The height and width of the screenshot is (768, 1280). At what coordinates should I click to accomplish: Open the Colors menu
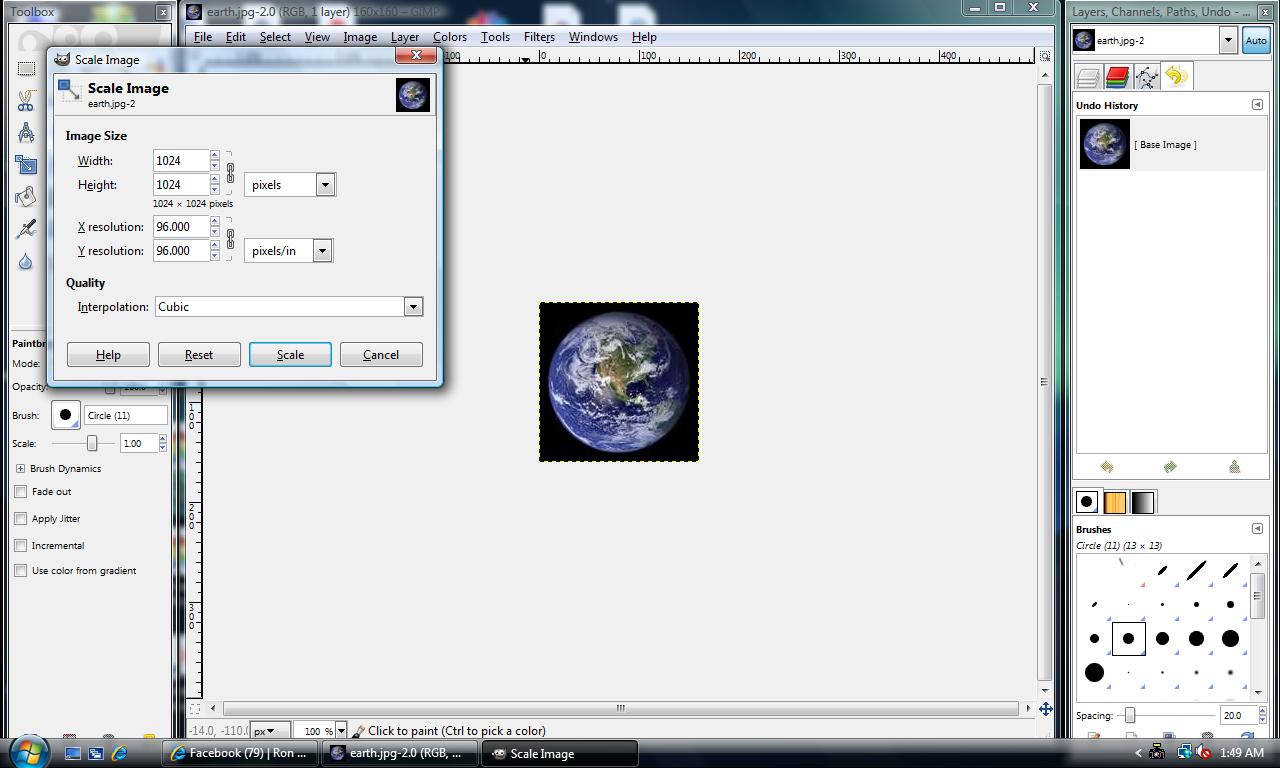coord(449,37)
